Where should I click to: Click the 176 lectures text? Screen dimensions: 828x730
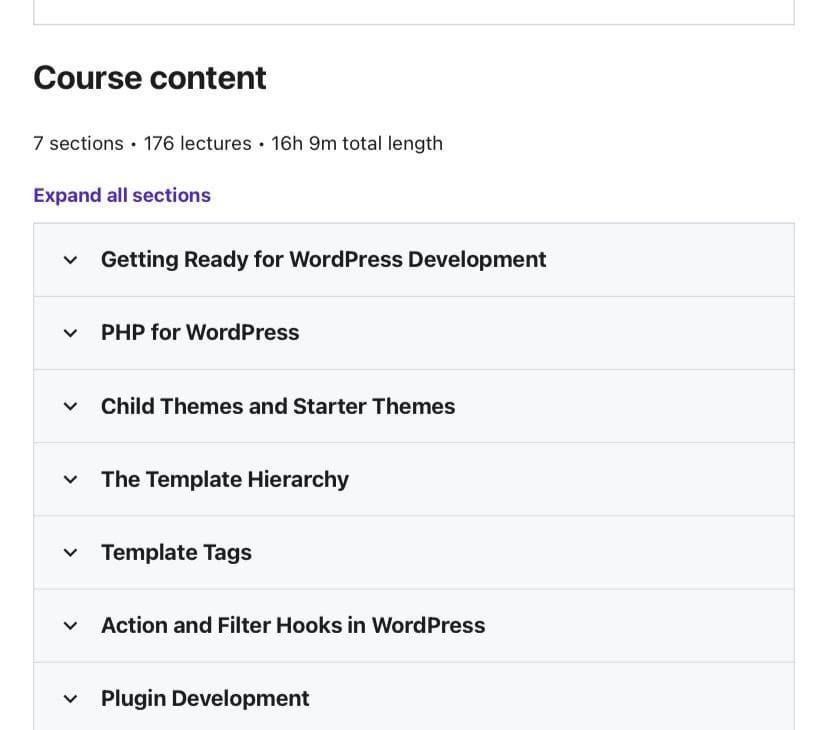coord(197,144)
